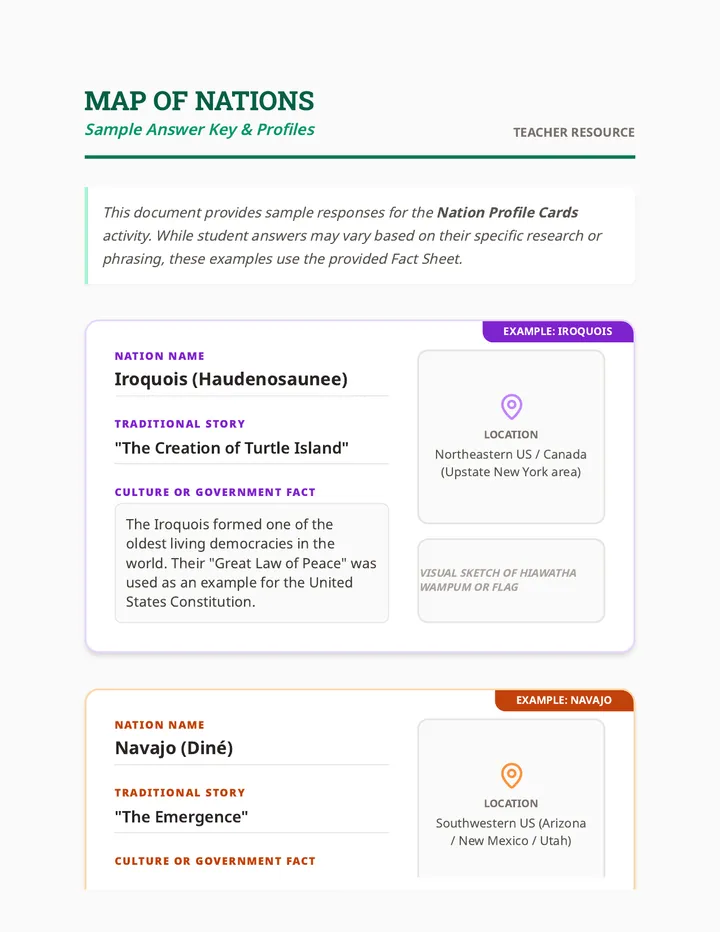Click the green header divider line

(x=360, y=157)
